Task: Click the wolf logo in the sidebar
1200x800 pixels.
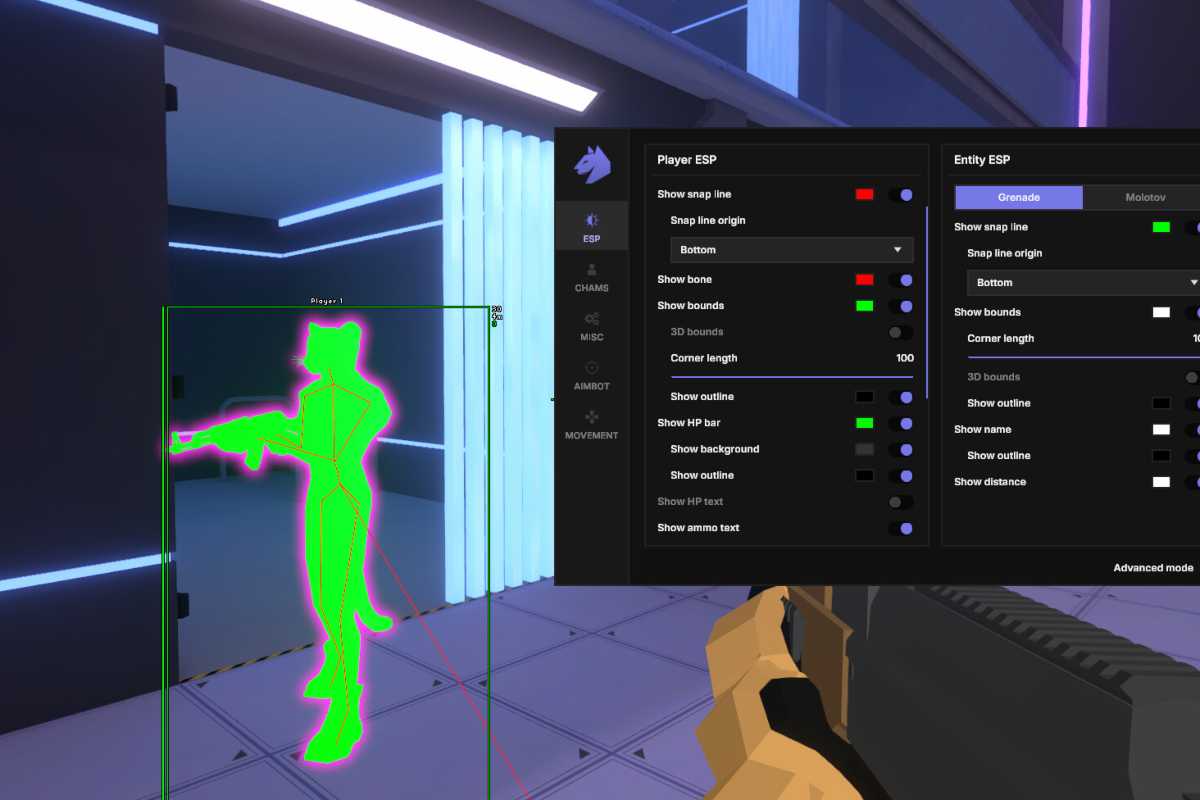Action: coord(591,163)
